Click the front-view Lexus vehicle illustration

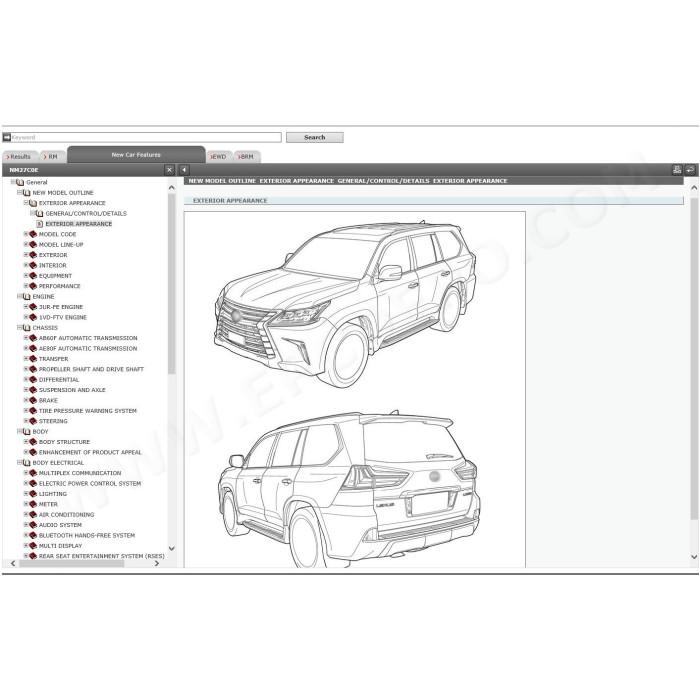point(345,304)
